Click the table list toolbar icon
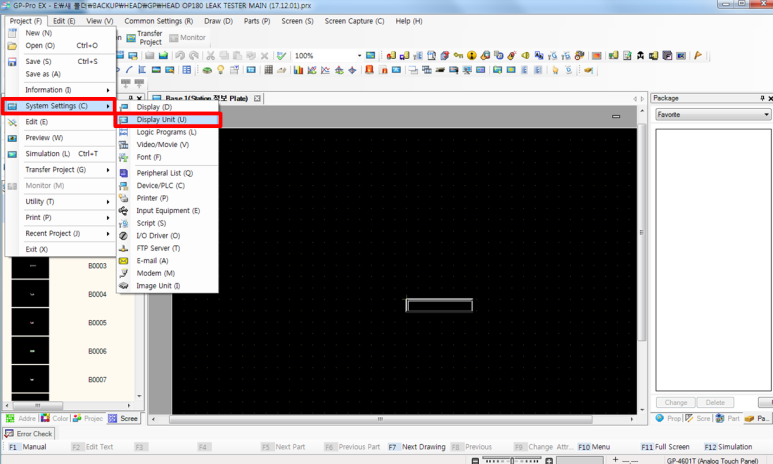 [186, 70]
